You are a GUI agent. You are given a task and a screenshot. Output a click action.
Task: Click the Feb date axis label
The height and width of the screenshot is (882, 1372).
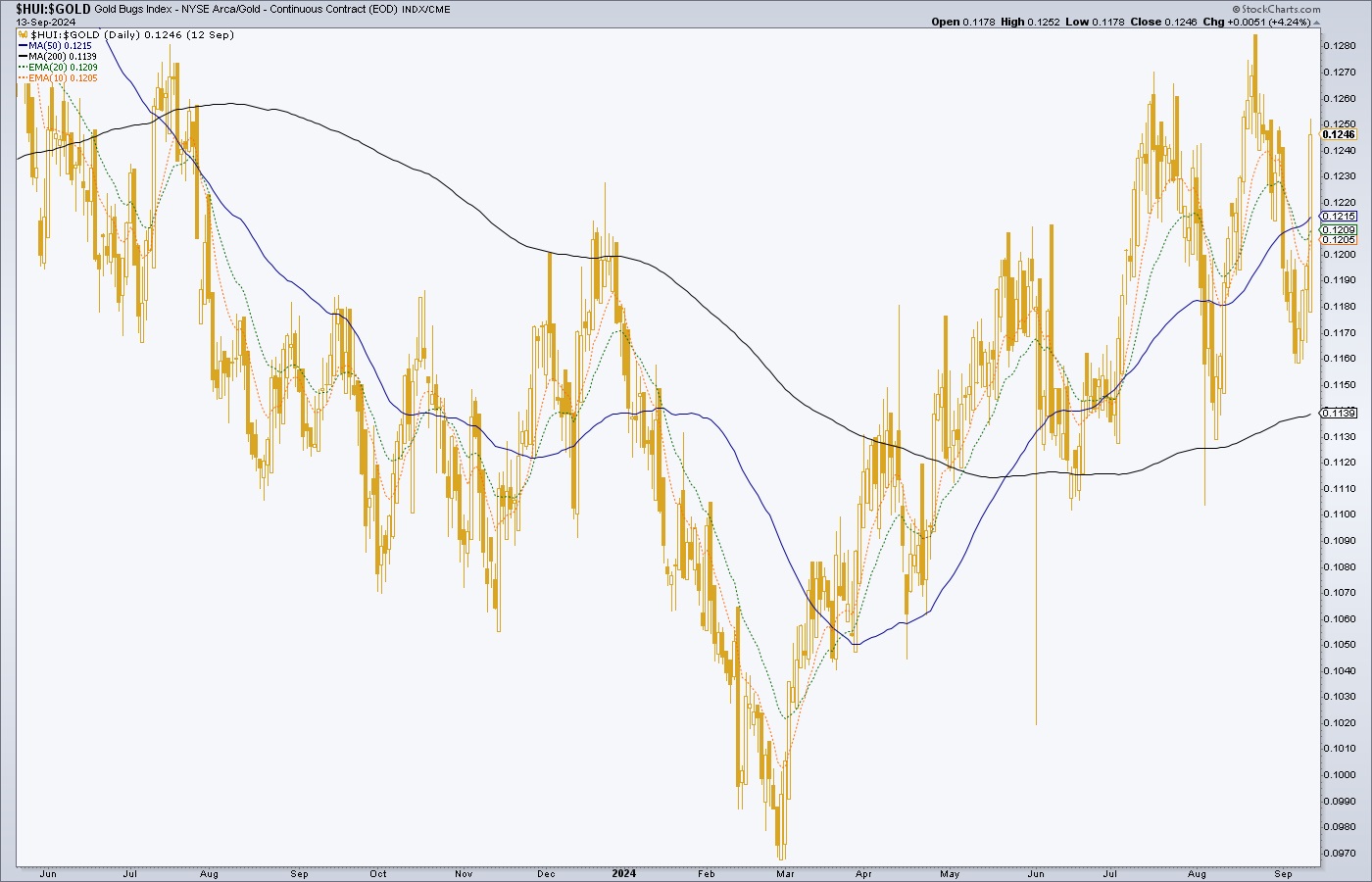[x=707, y=873]
